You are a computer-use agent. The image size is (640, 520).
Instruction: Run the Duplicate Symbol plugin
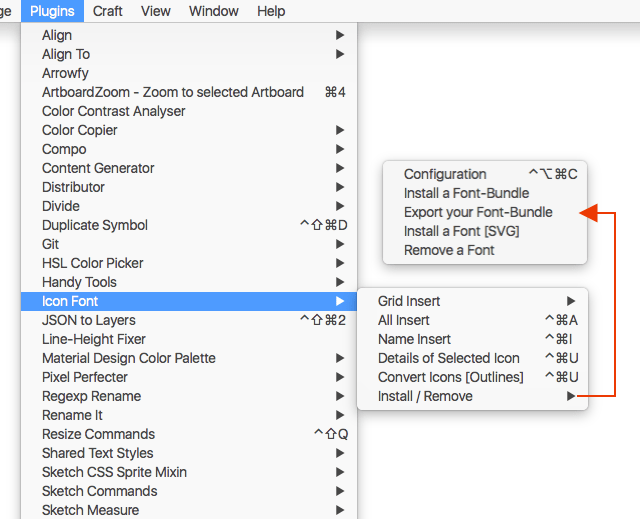click(x=95, y=225)
